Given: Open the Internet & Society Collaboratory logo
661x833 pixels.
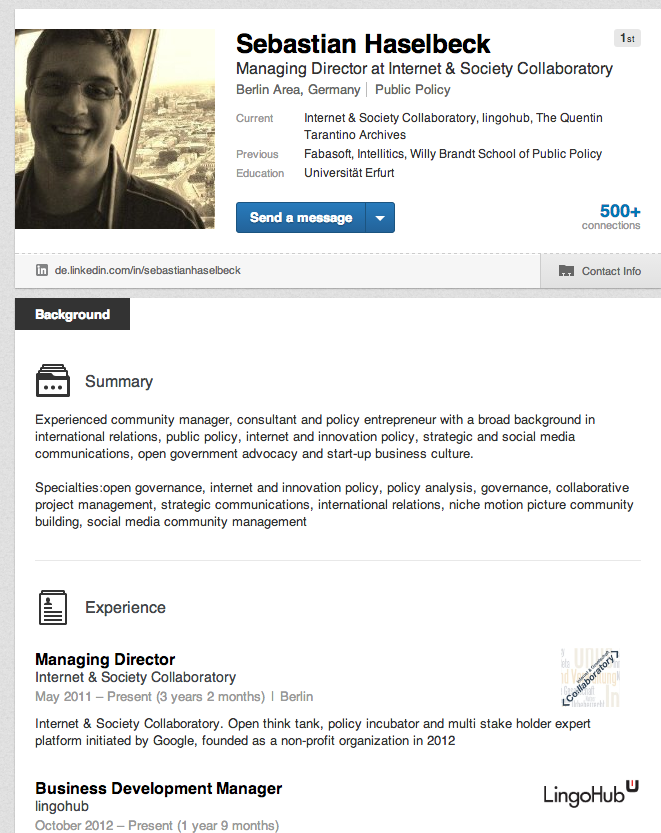Looking at the screenshot, I should 591,678.
